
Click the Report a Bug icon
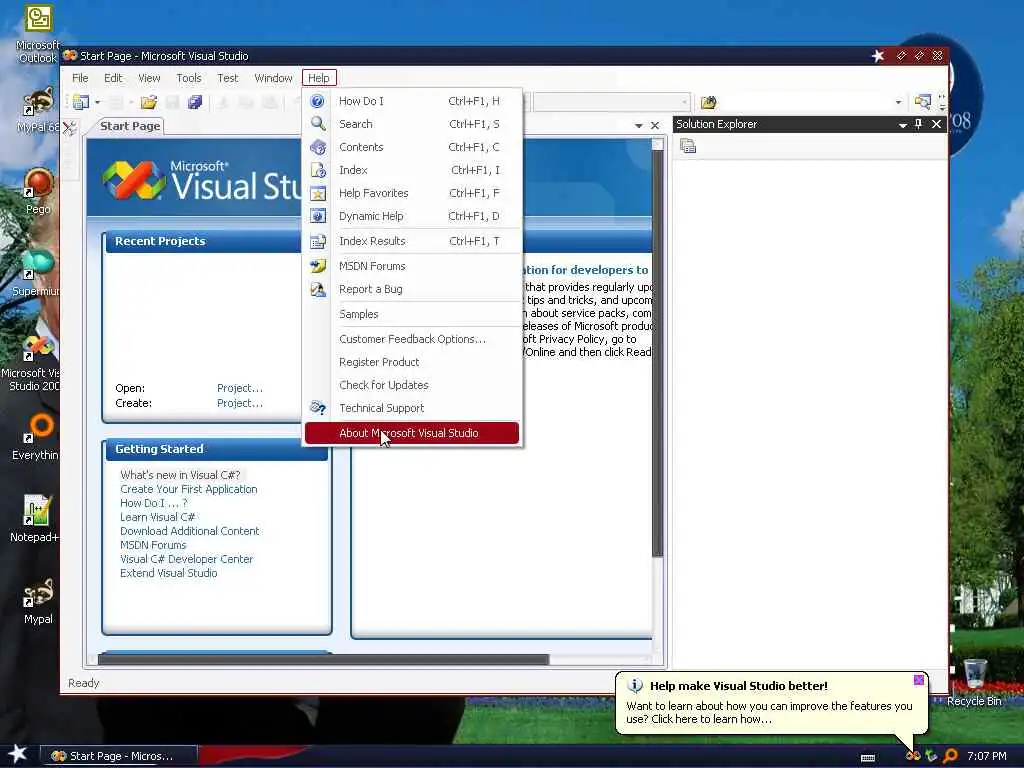point(317,289)
